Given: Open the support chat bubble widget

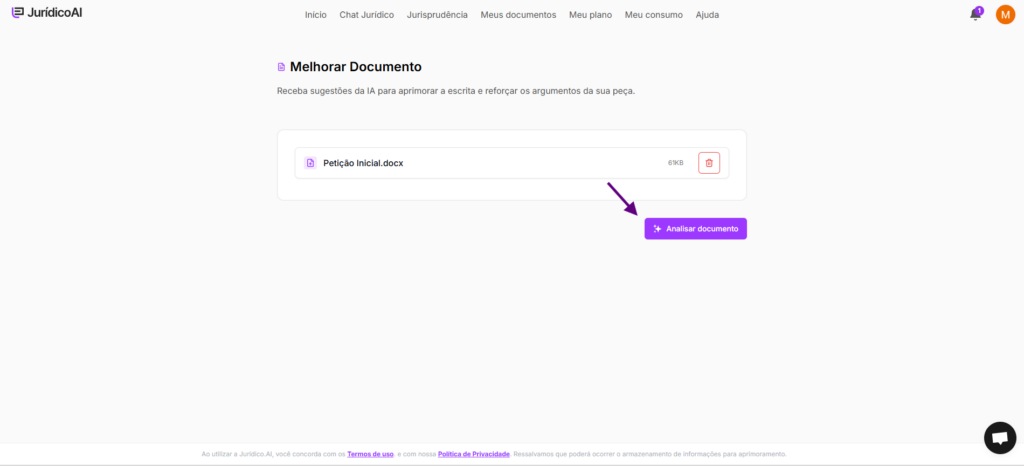Looking at the screenshot, I should [x=999, y=437].
